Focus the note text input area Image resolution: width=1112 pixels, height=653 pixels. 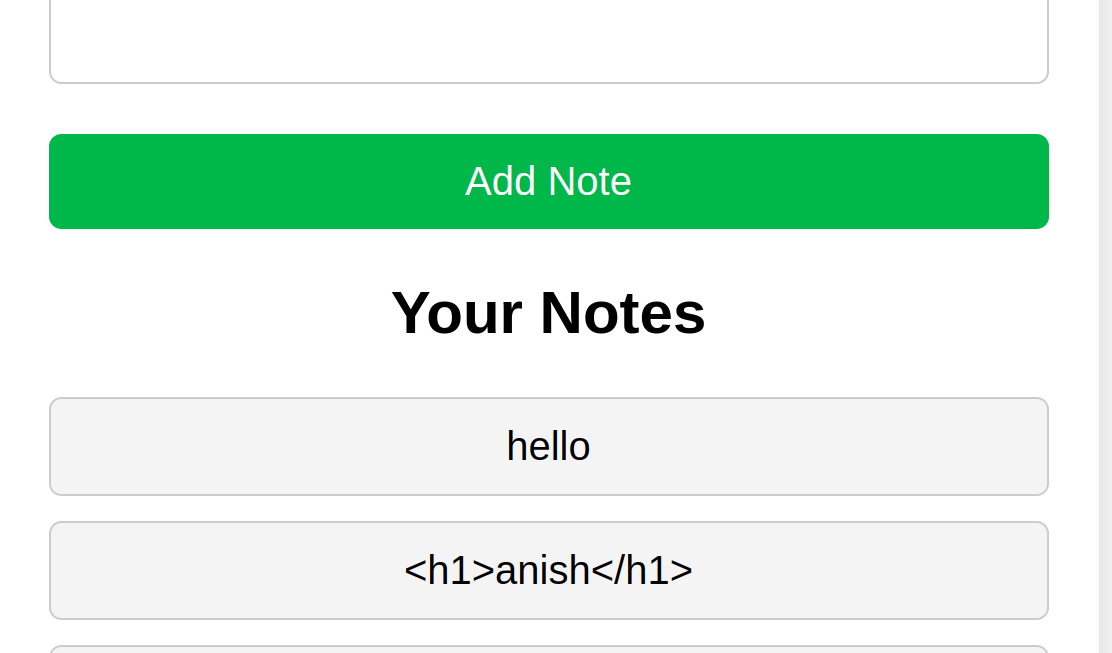548,40
